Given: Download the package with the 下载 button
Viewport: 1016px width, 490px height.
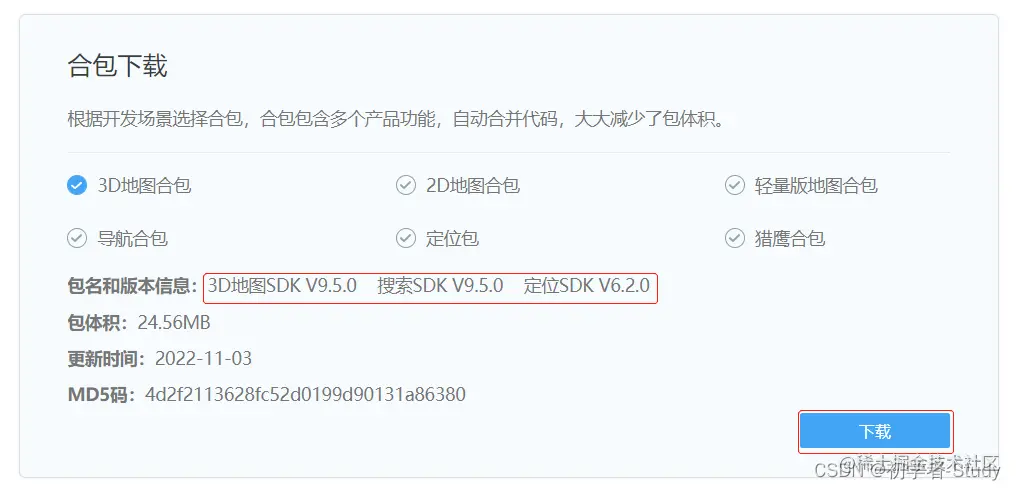Looking at the screenshot, I should point(875,431).
